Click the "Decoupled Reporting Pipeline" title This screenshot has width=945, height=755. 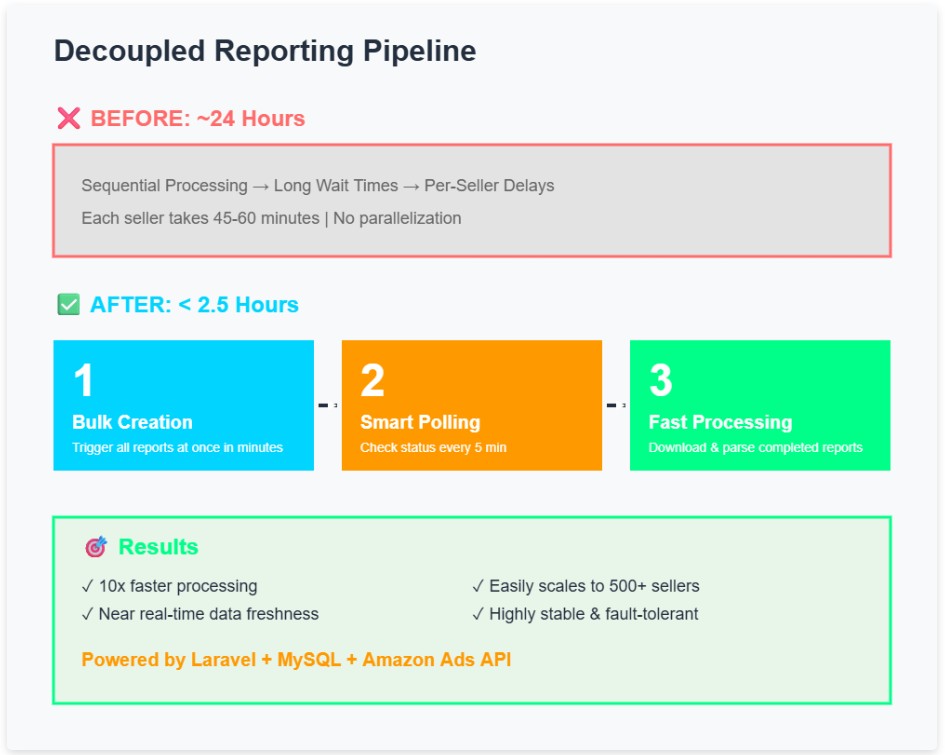click(x=264, y=51)
